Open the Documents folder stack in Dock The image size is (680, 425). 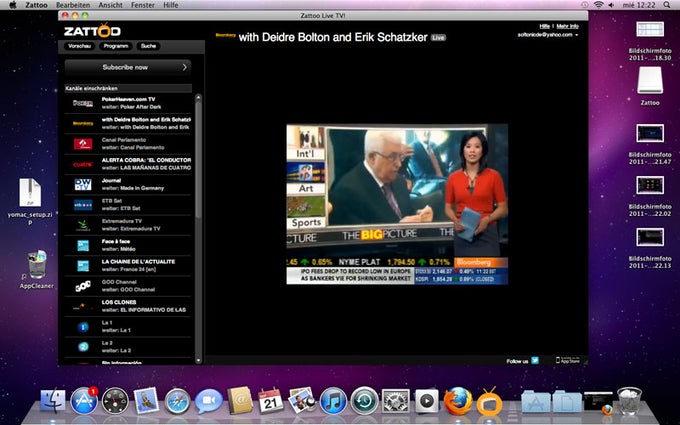pos(566,402)
